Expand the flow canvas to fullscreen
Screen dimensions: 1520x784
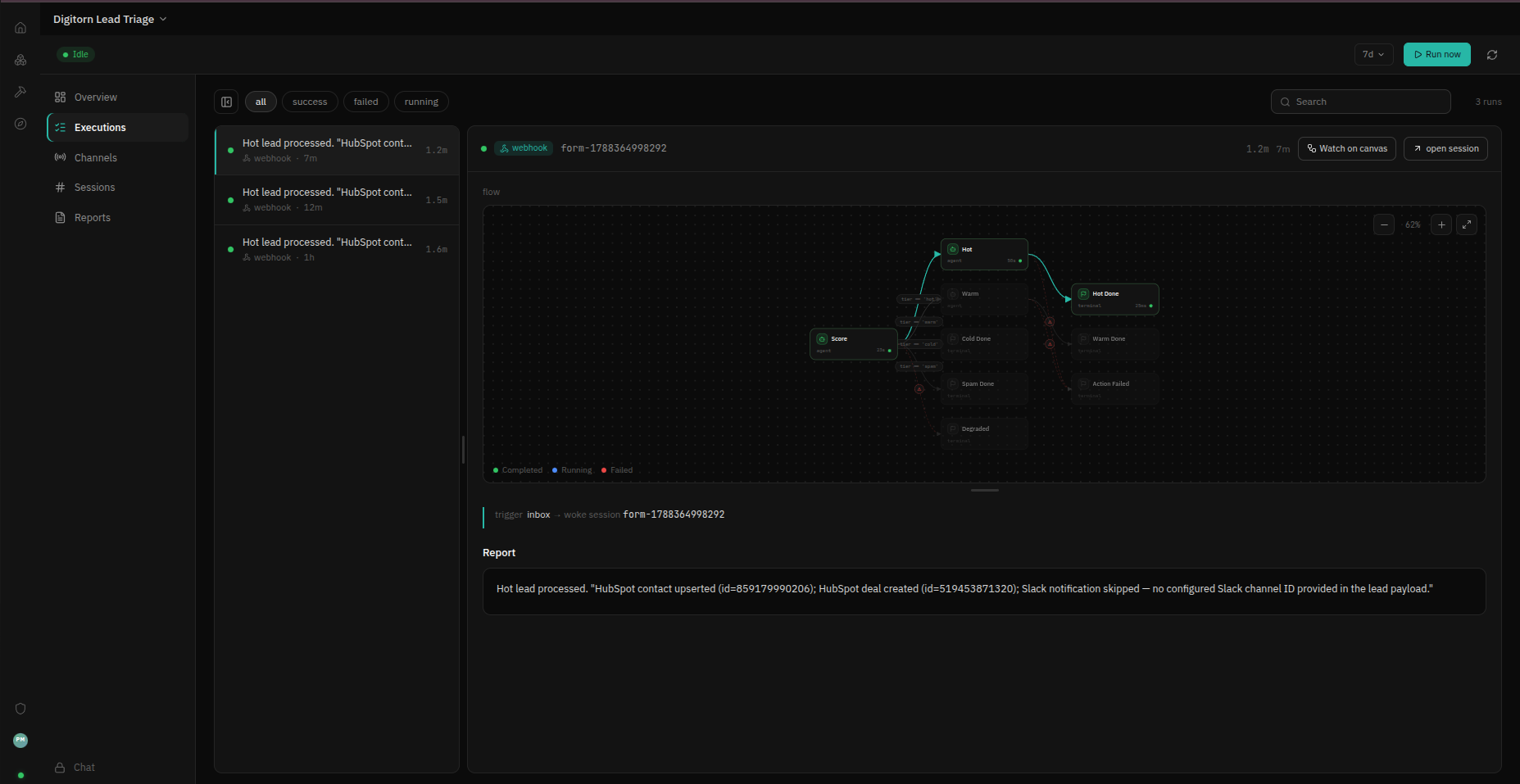1467,224
